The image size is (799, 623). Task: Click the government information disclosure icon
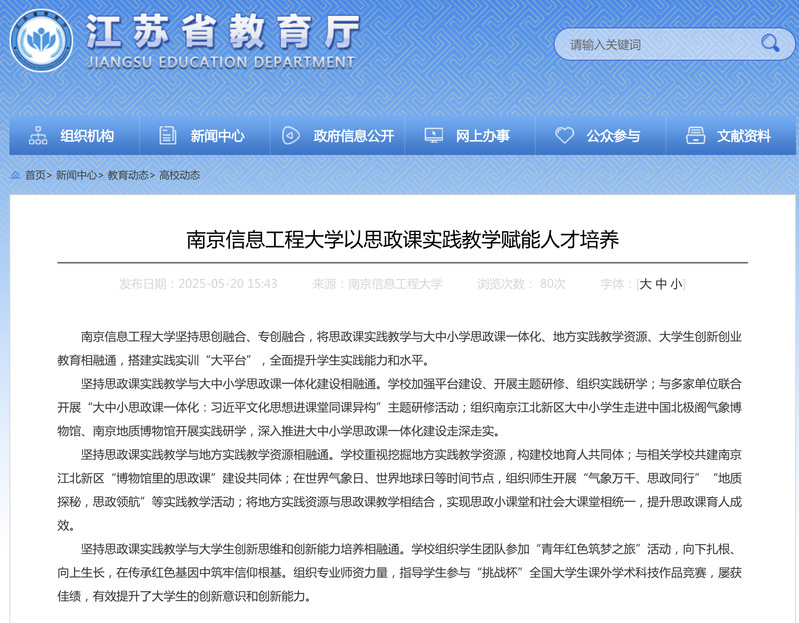(x=290, y=136)
